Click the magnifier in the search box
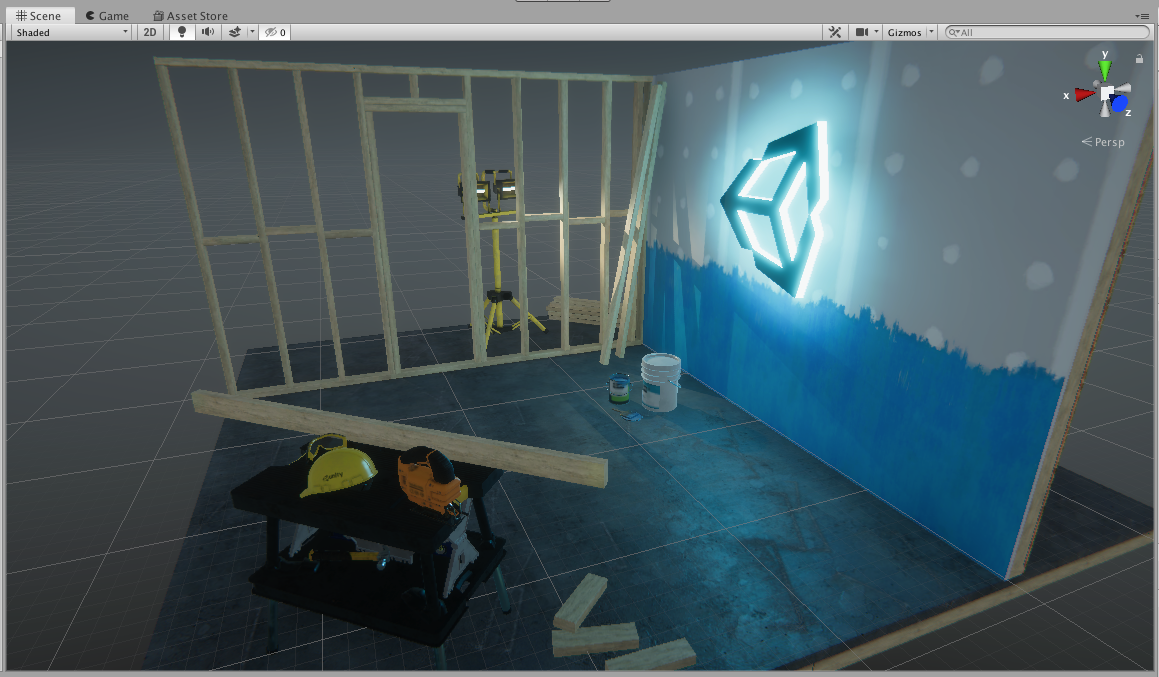This screenshot has height=677, width=1159. click(x=955, y=31)
